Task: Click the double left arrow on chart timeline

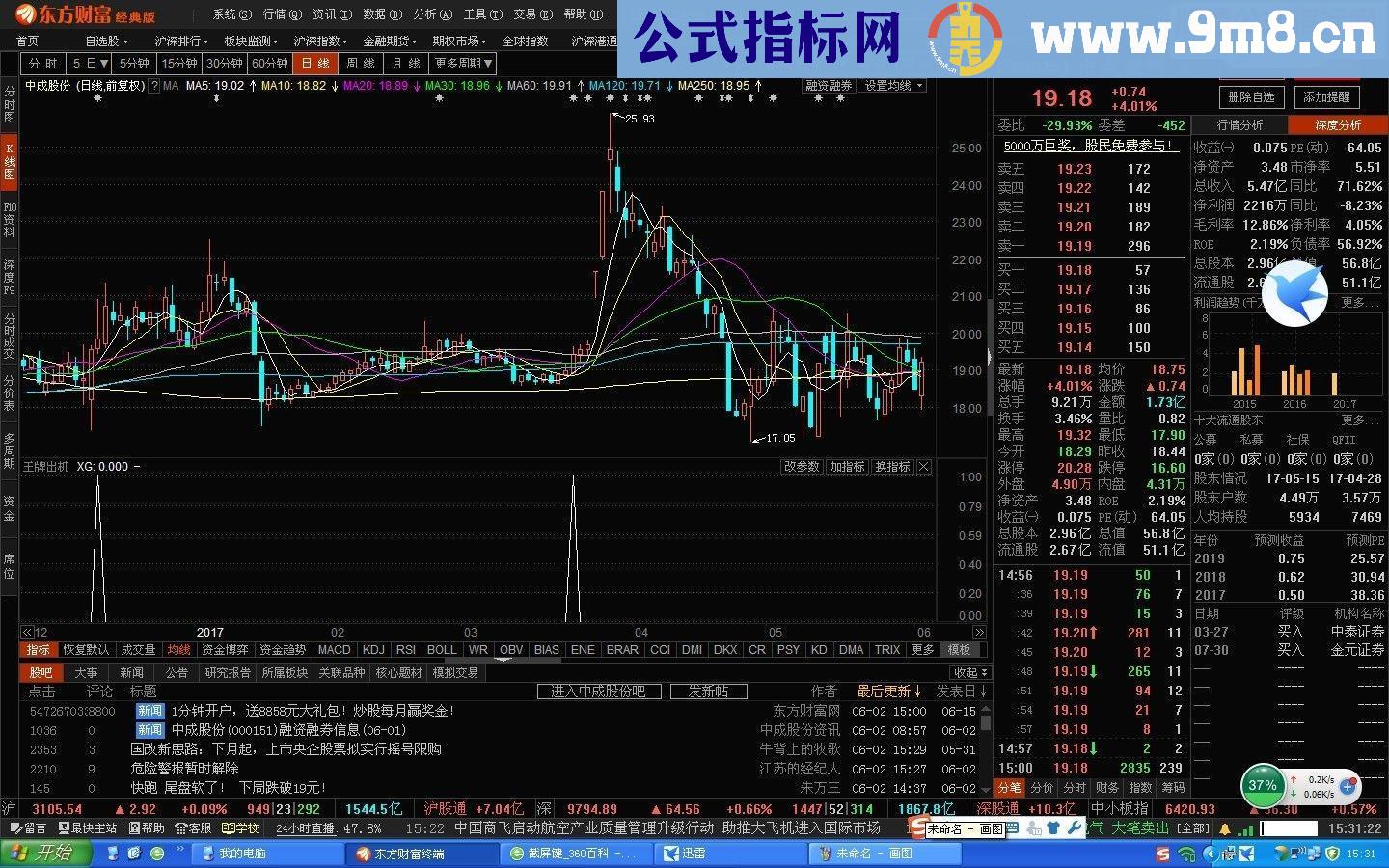Action: pos(28,633)
